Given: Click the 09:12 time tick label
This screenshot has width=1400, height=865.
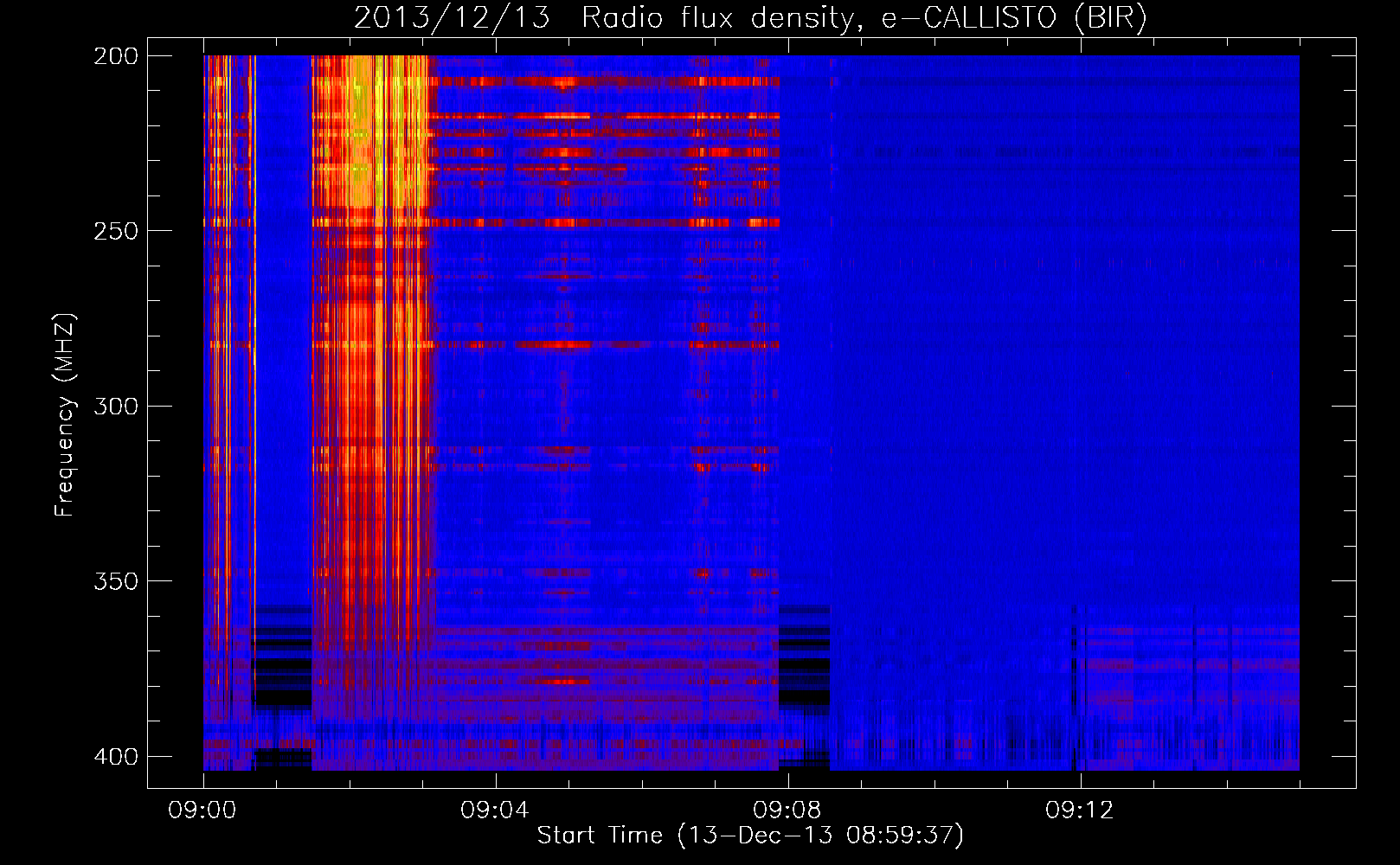Looking at the screenshot, I should 1080,811.
